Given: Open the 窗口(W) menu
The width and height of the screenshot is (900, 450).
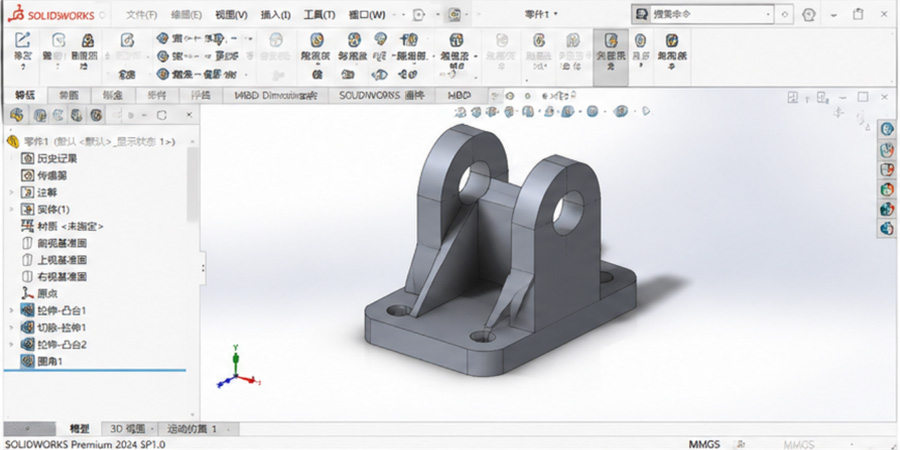Looking at the screenshot, I should pyautogui.click(x=367, y=15).
